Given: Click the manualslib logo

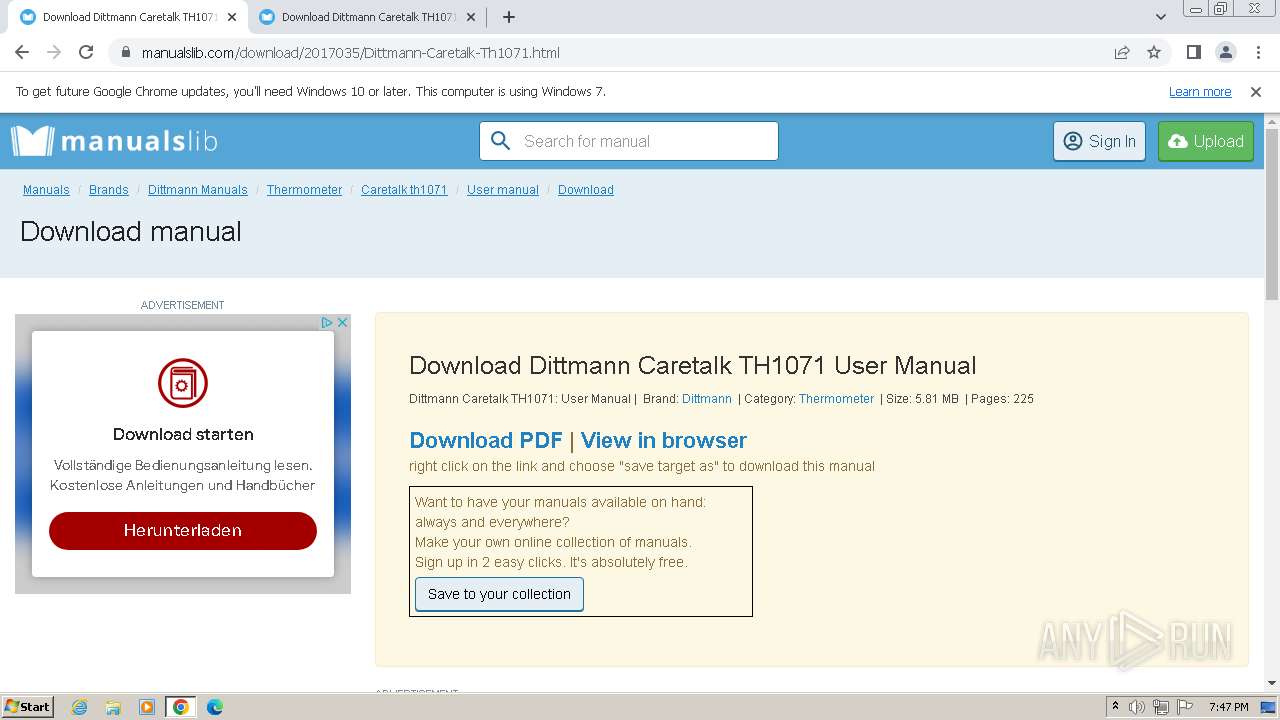Looking at the screenshot, I should click(114, 141).
